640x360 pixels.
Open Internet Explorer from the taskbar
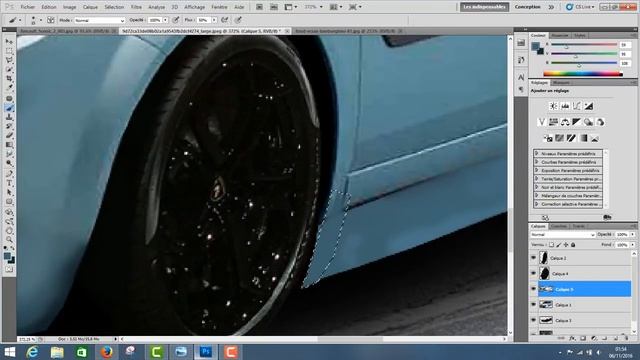[32, 352]
